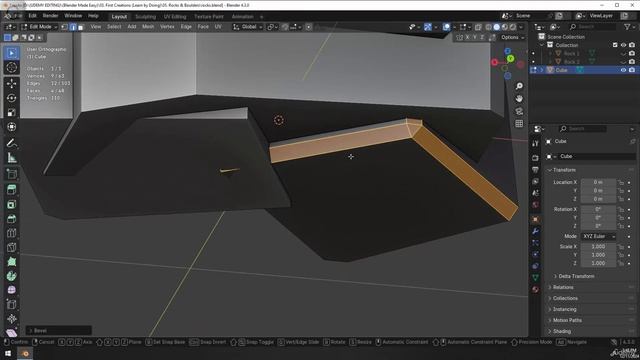Expand the Motion Paths panel
Screen dimensions: 640x360
[x=567, y=320]
